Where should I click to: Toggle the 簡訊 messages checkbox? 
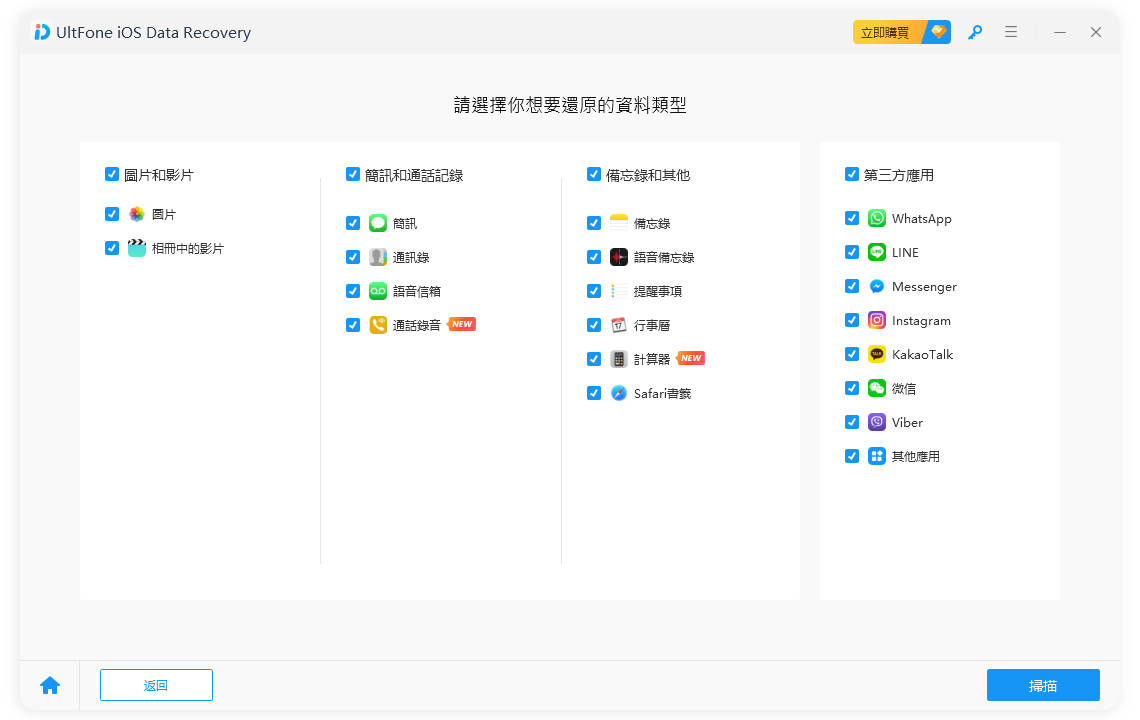[353, 223]
